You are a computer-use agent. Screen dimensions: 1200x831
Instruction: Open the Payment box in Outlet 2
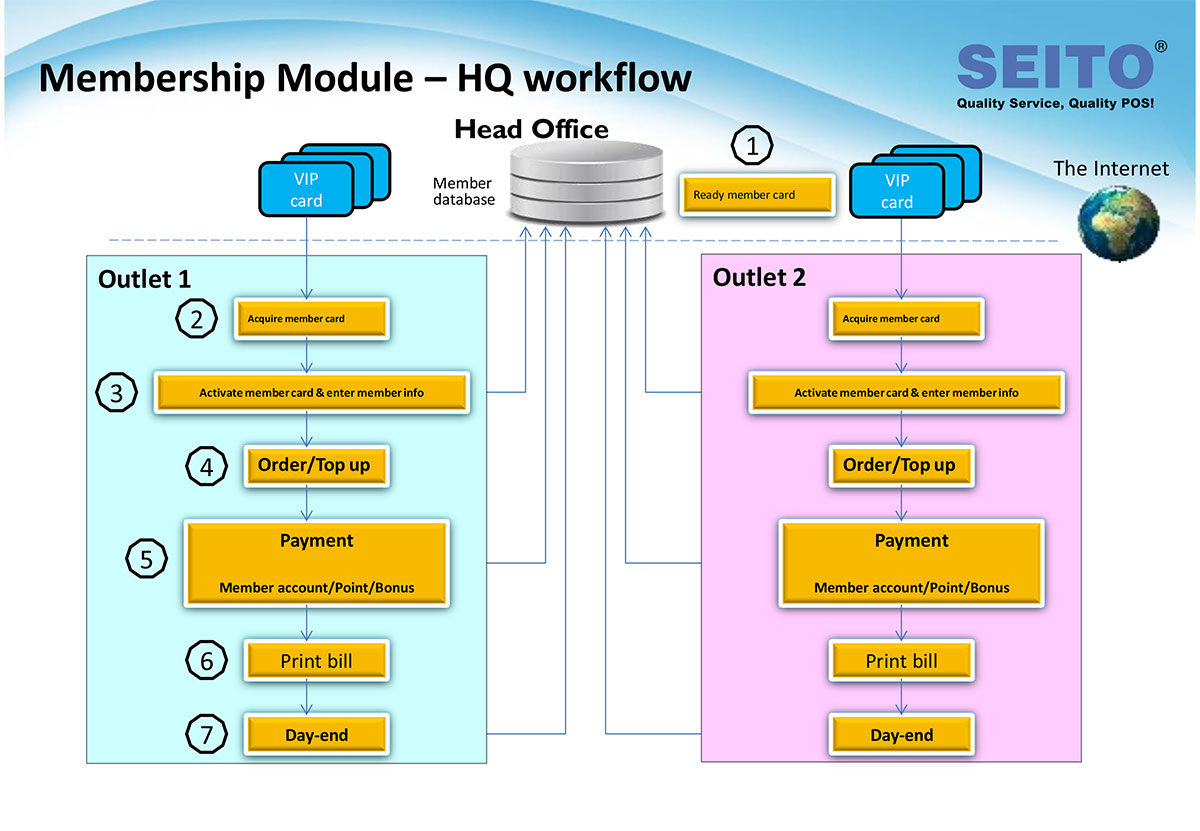[x=911, y=562]
